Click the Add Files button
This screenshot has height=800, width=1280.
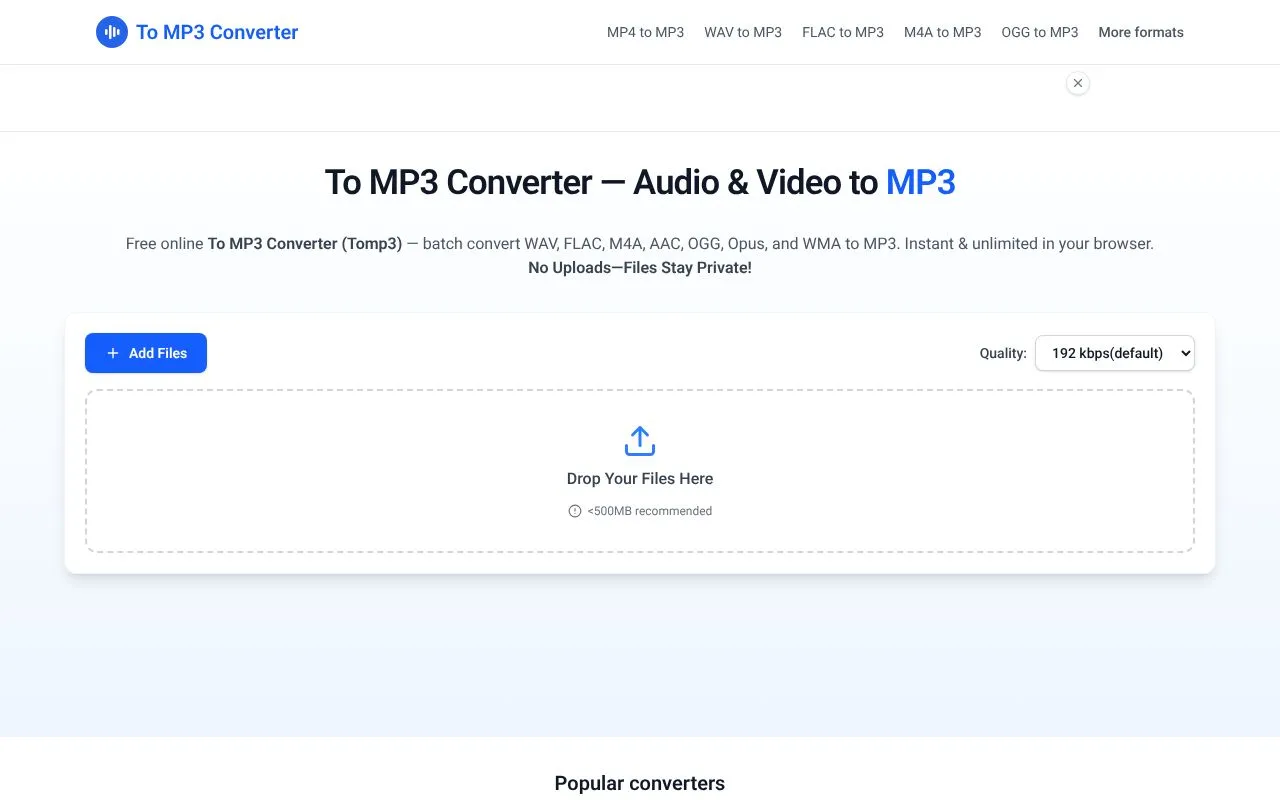coord(146,353)
